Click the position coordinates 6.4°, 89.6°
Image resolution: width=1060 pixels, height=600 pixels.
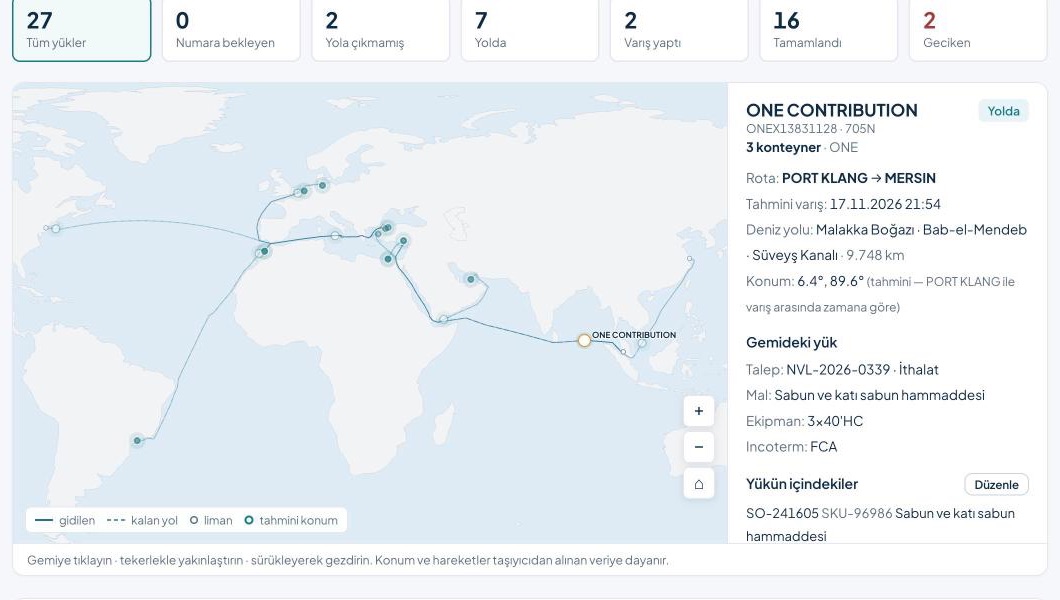(x=830, y=281)
